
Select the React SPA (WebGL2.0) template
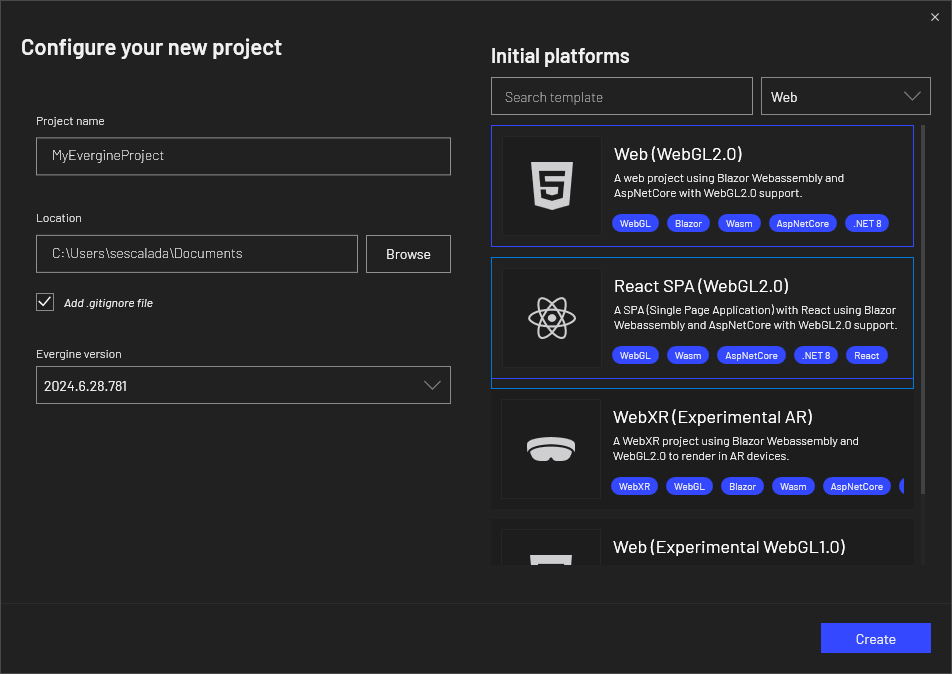(x=754, y=286)
